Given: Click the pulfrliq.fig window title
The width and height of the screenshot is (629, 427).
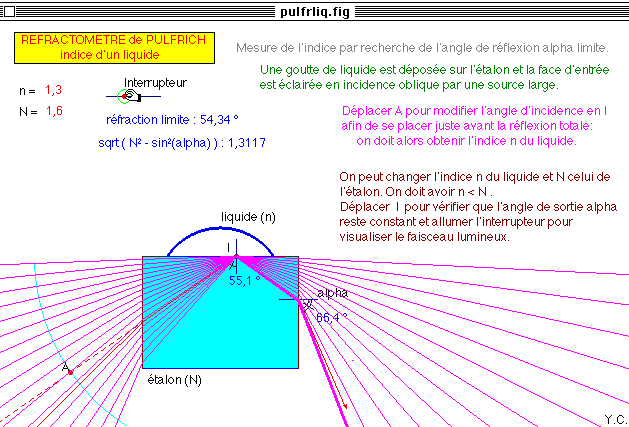Looking at the screenshot, I should 314,8.
